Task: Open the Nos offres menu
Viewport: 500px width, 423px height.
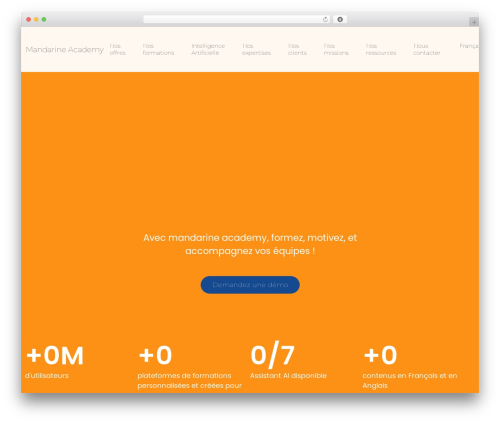Action: (118, 49)
